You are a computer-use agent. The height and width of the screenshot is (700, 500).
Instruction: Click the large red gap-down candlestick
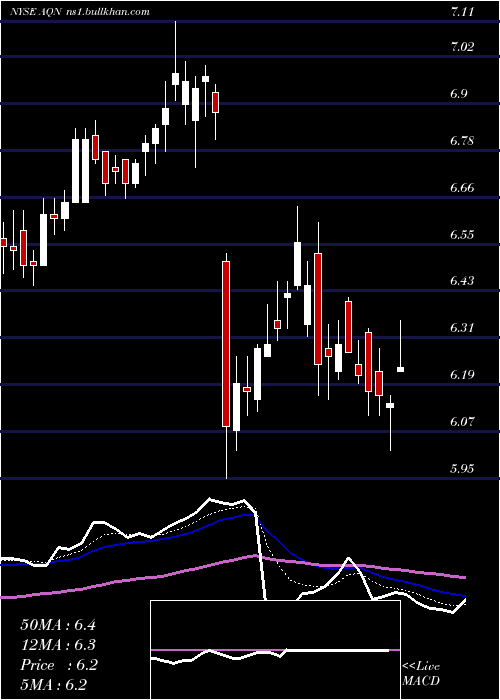[226, 344]
